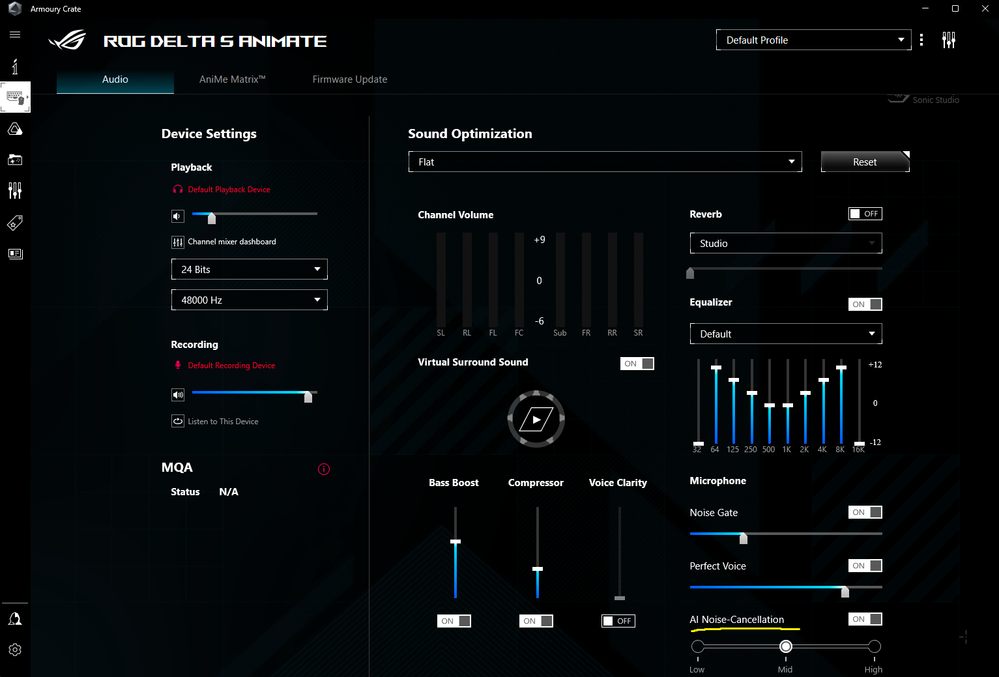Go to the Home info icon in sidebar
Image resolution: width=999 pixels, height=677 pixels.
tap(15, 66)
